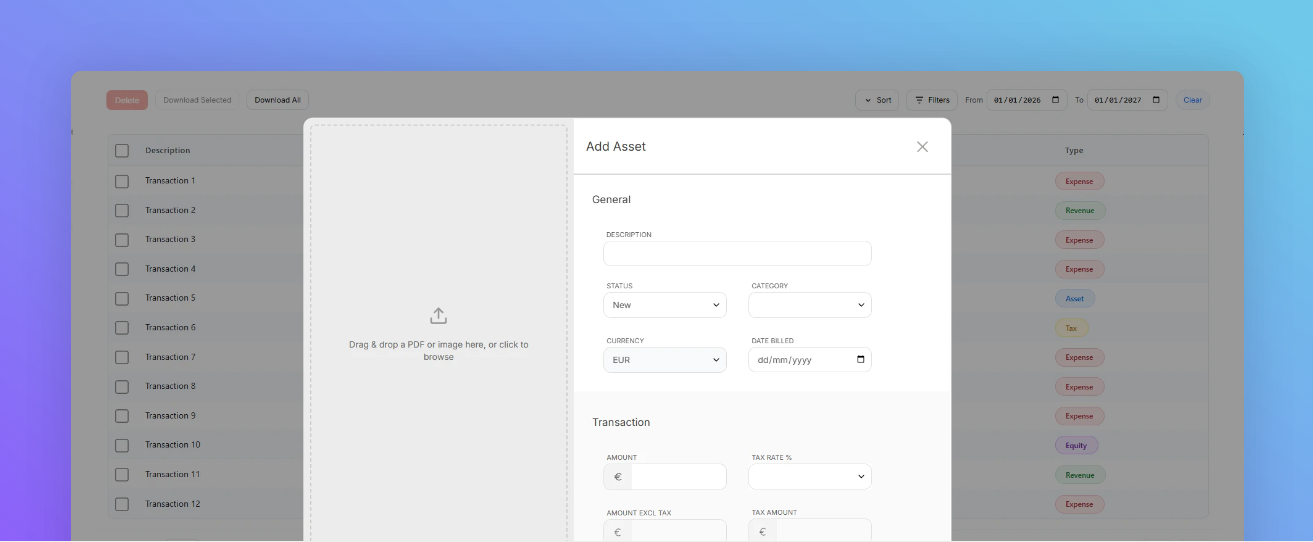Close the Add Asset dialog
Viewport: 1313px width, 542px height.
922,147
